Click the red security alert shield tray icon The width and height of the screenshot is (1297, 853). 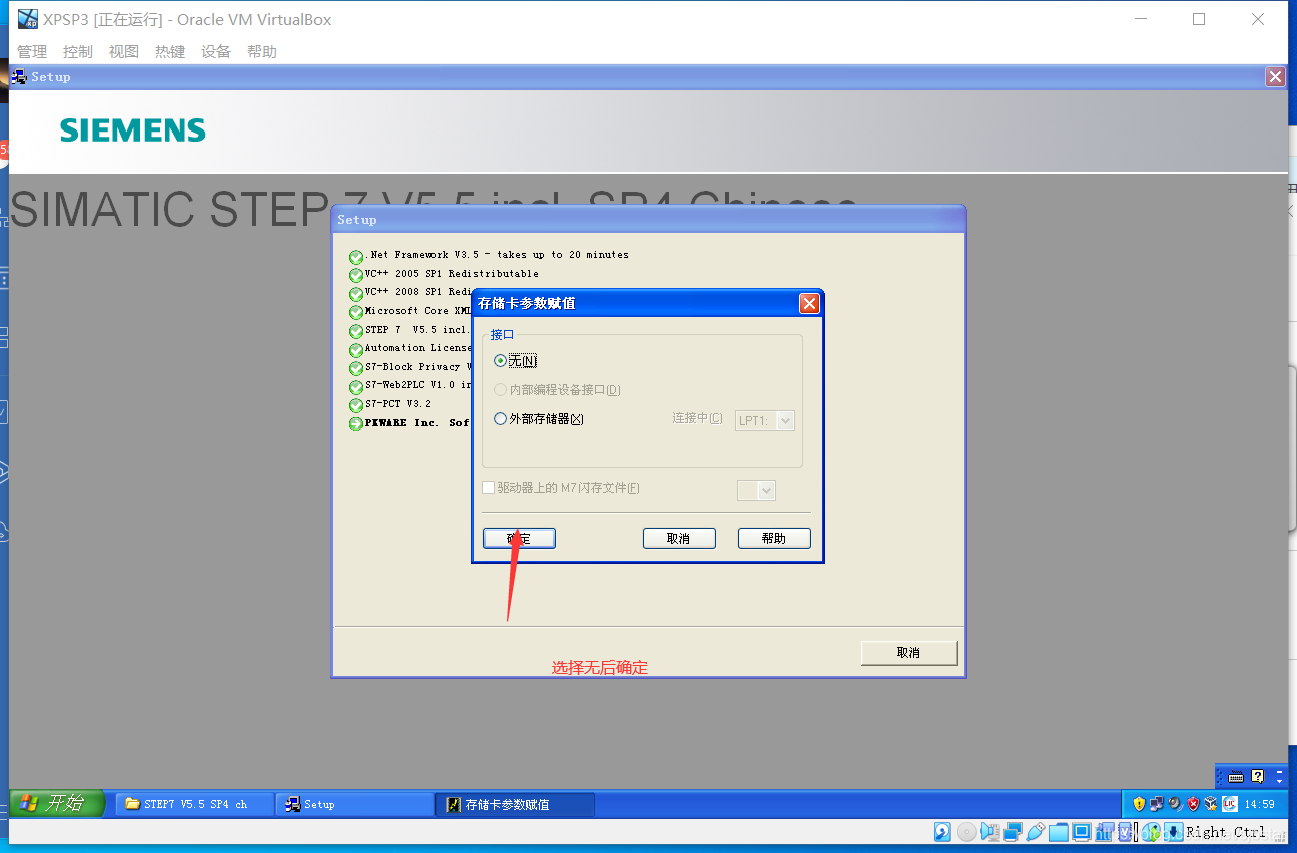tap(1193, 804)
